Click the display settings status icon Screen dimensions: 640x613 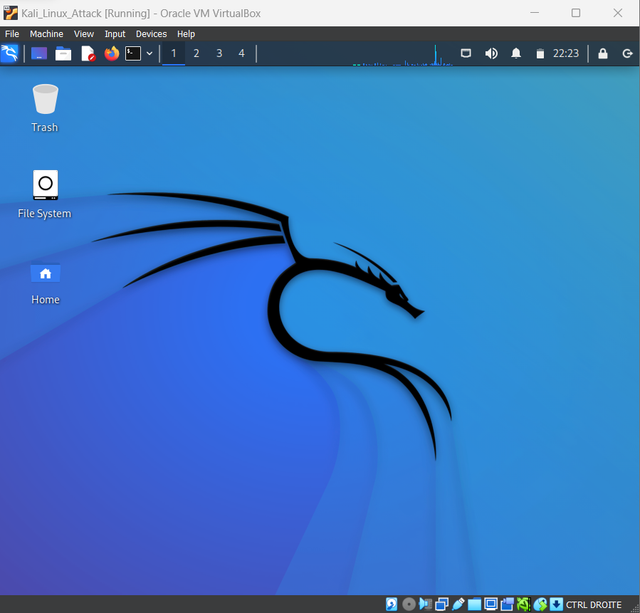[x=491, y=604]
